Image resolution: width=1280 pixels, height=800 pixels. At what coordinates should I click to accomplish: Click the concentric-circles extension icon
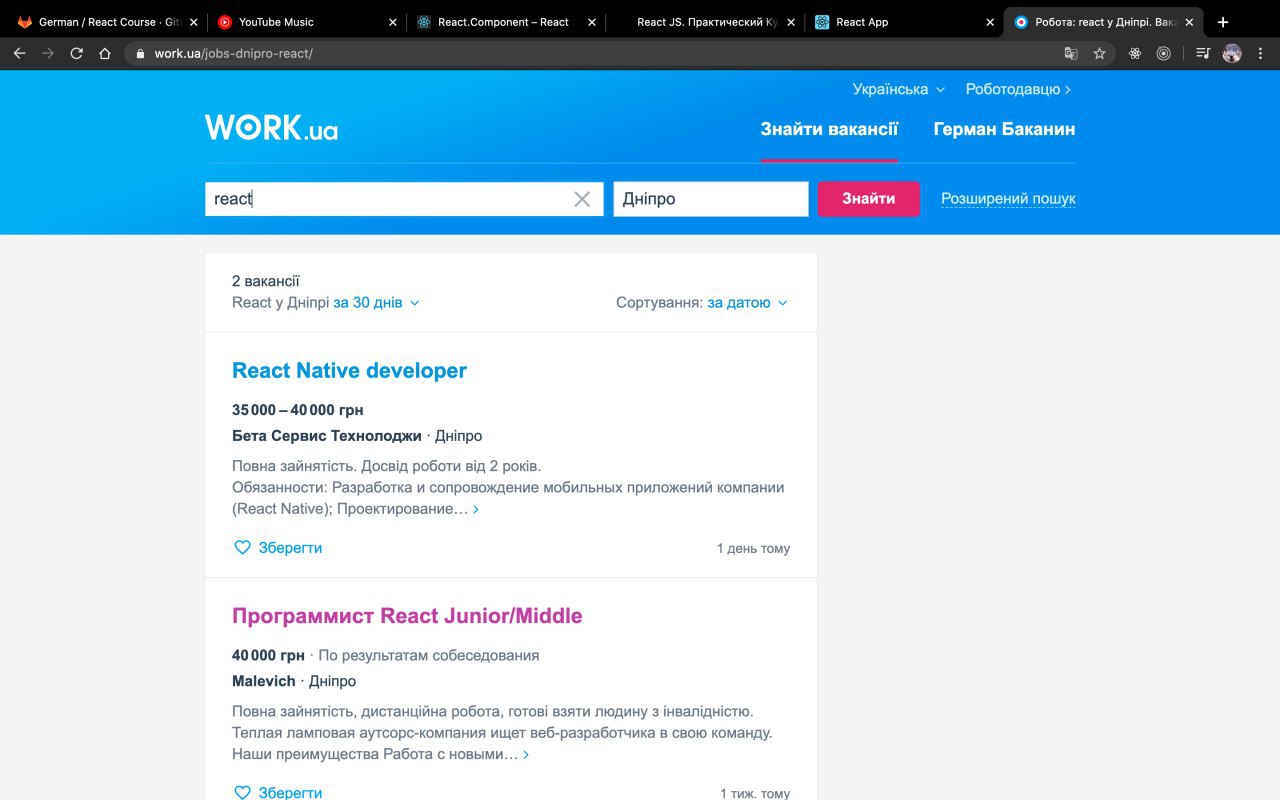coord(1163,53)
